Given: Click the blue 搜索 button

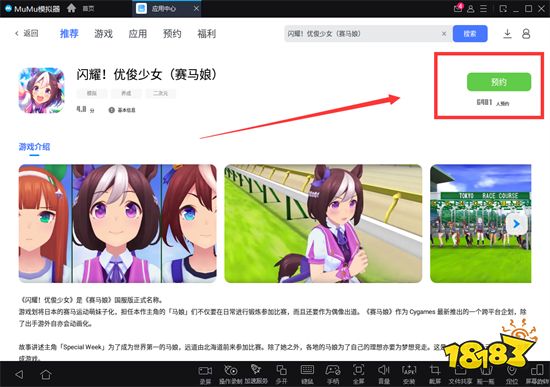Looking at the screenshot, I should click(470, 34).
